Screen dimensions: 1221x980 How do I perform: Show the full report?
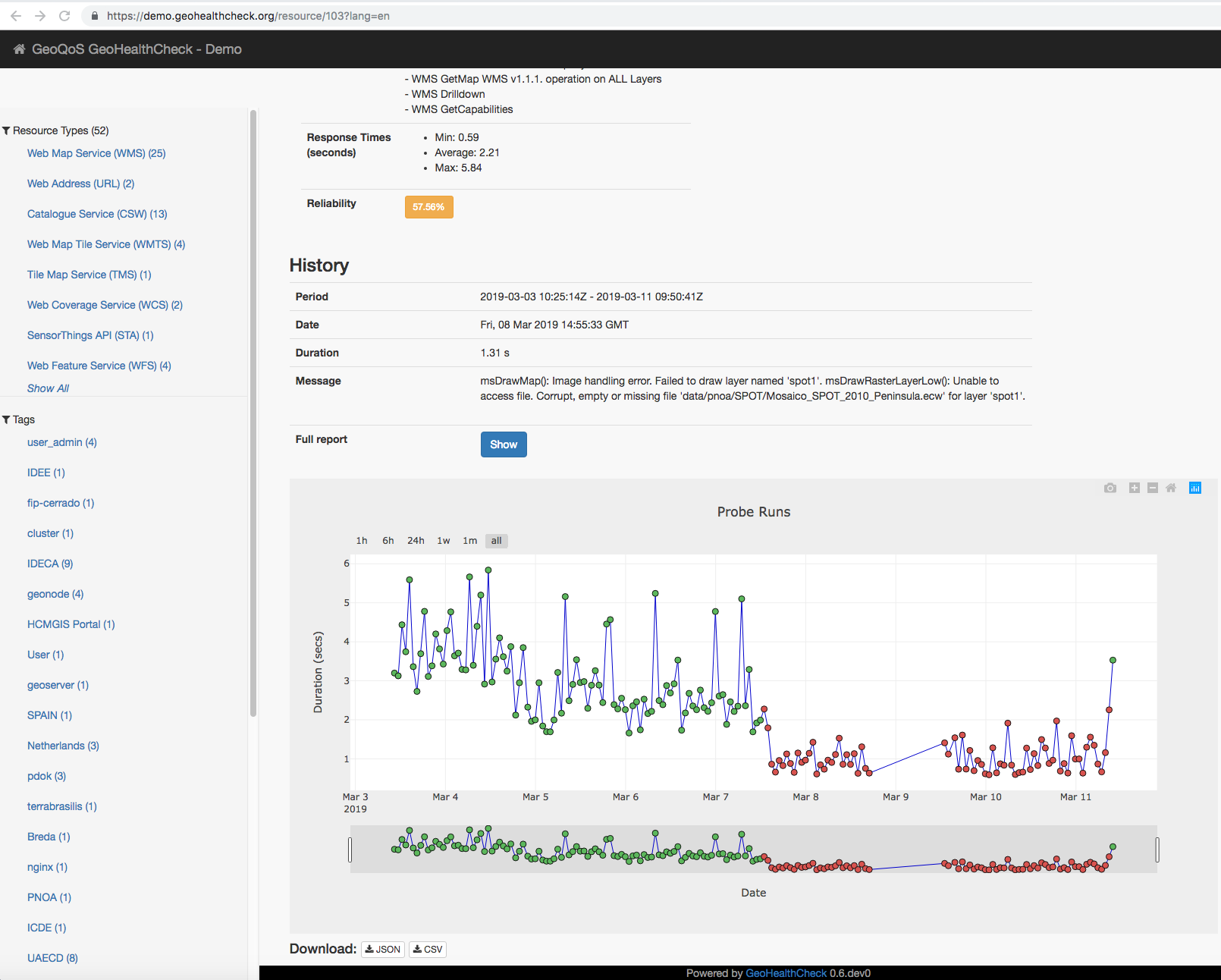[x=504, y=444]
